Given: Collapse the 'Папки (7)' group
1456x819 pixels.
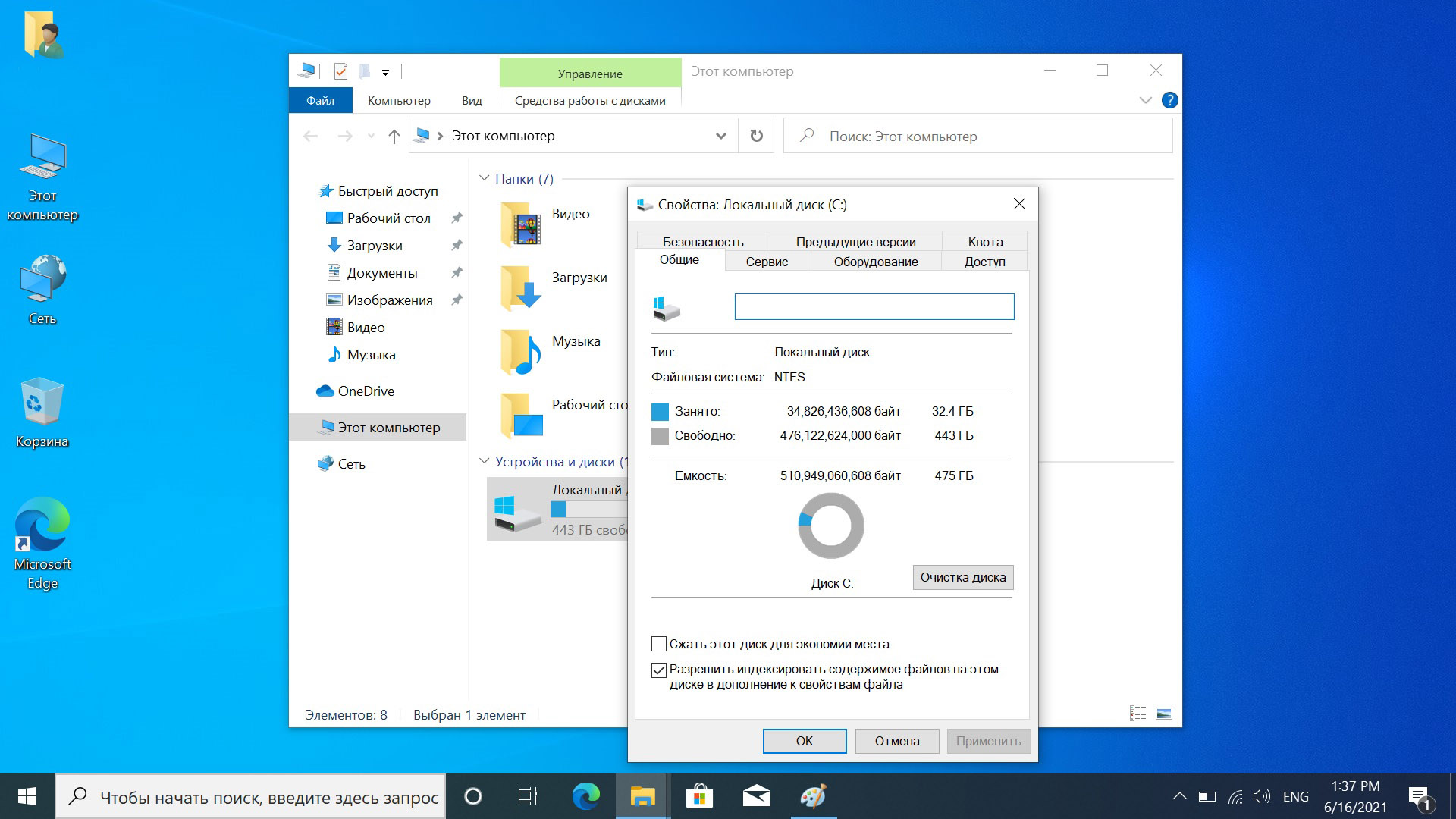Looking at the screenshot, I should 485,179.
